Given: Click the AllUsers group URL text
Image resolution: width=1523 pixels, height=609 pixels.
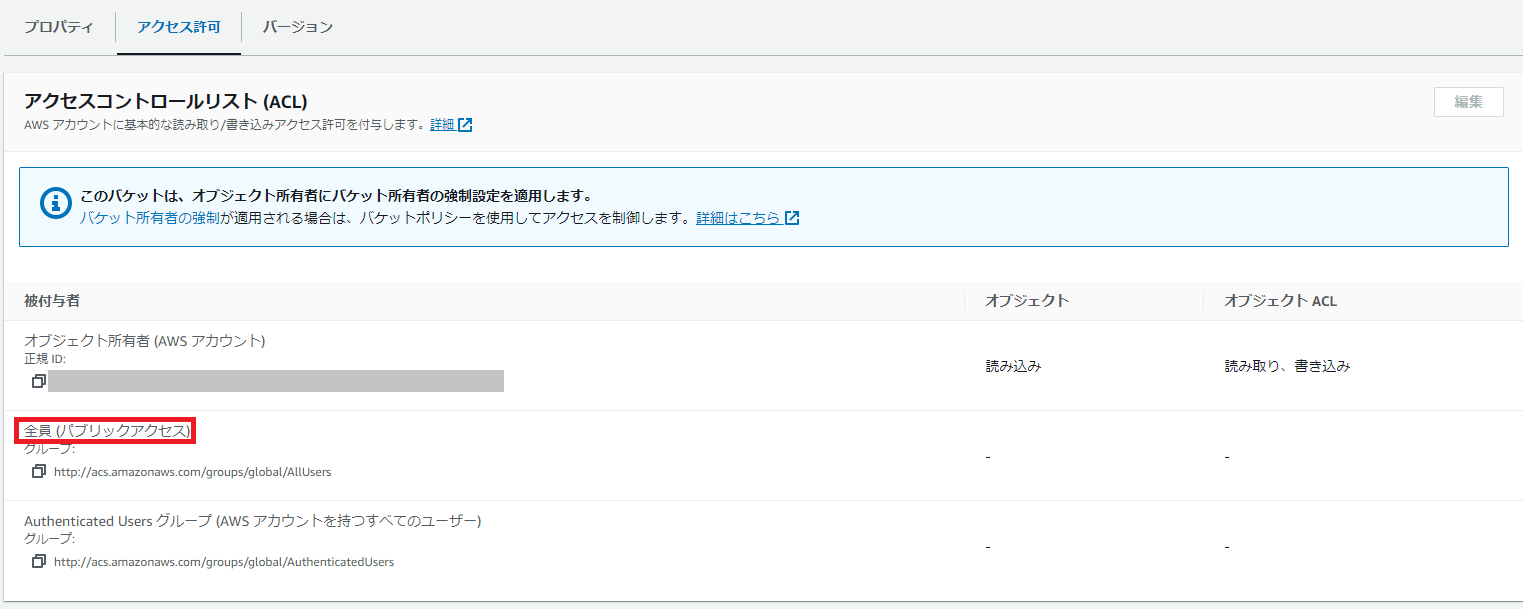Looking at the screenshot, I should (193, 472).
